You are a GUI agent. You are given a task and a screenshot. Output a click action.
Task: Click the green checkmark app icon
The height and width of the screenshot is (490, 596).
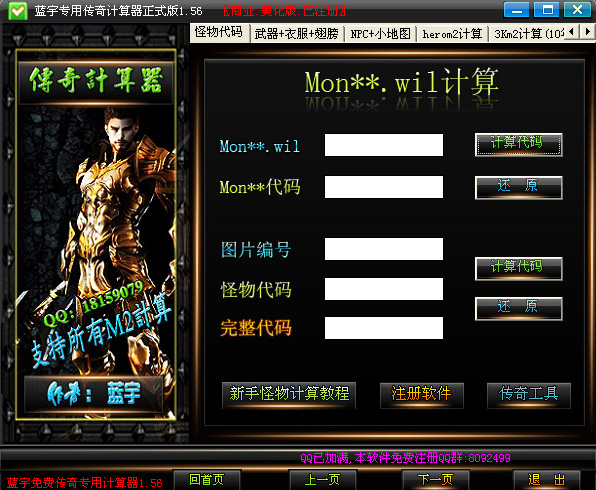point(17,11)
